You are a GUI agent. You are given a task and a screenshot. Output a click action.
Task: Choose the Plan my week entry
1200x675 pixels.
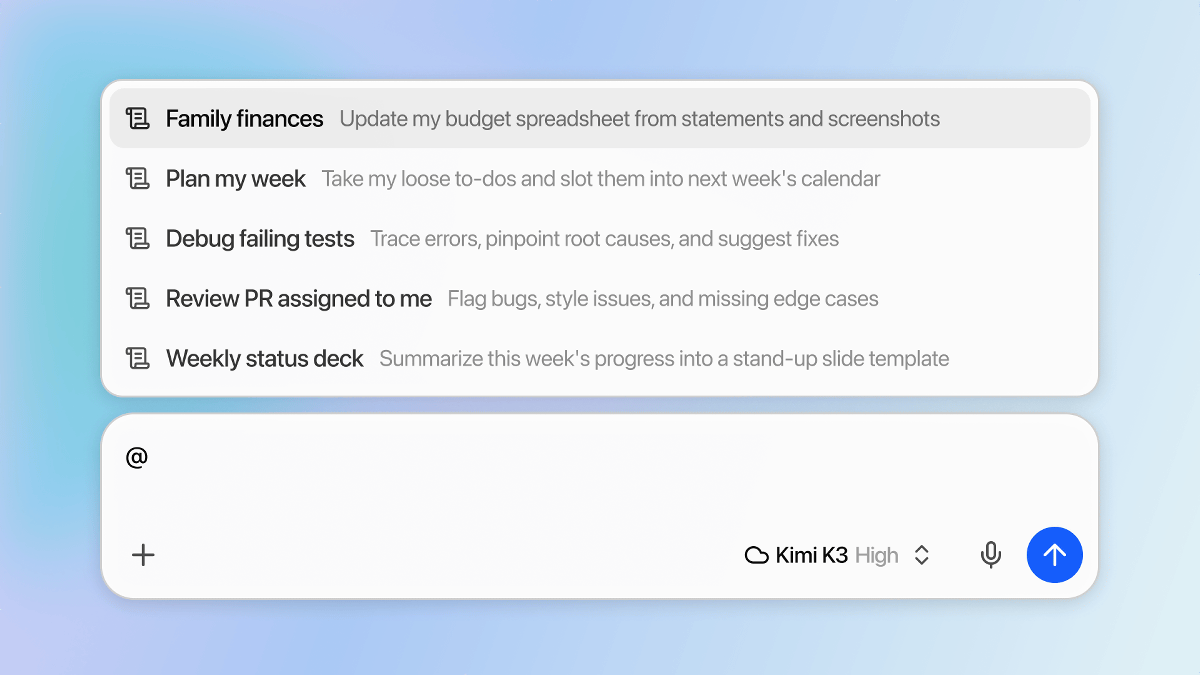tap(600, 179)
